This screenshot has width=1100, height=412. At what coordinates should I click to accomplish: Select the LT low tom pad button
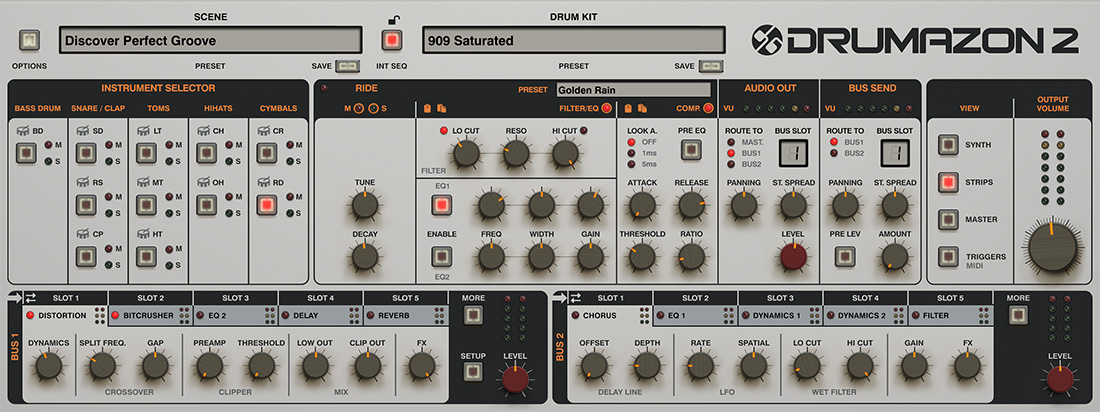146,152
